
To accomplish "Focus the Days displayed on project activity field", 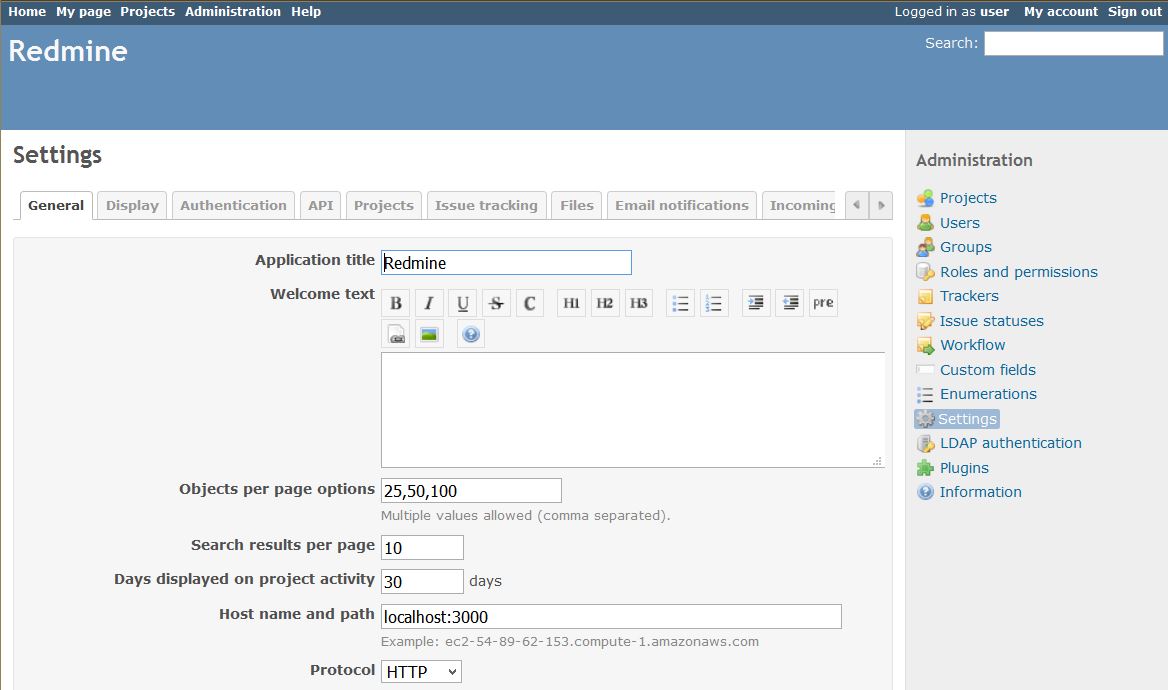I will [x=422, y=581].
